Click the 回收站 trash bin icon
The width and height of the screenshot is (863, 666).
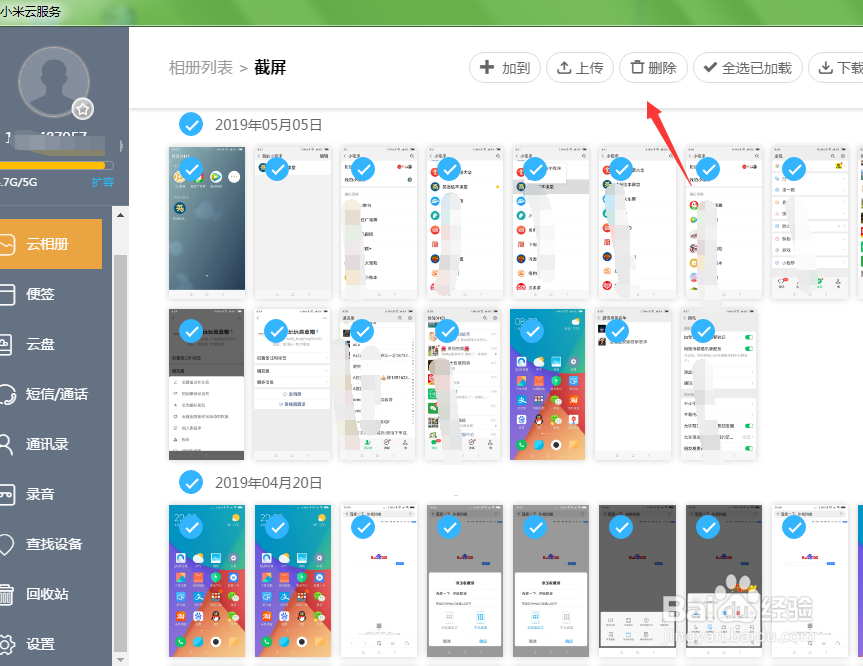point(6,594)
